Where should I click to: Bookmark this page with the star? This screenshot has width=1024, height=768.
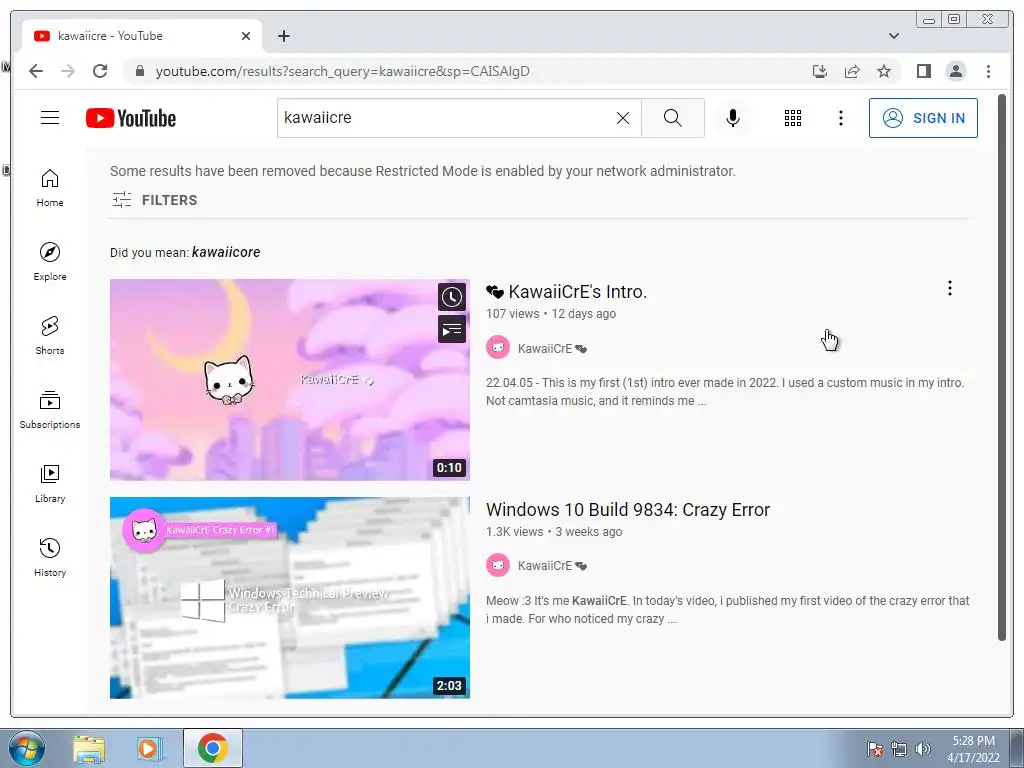point(884,71)
